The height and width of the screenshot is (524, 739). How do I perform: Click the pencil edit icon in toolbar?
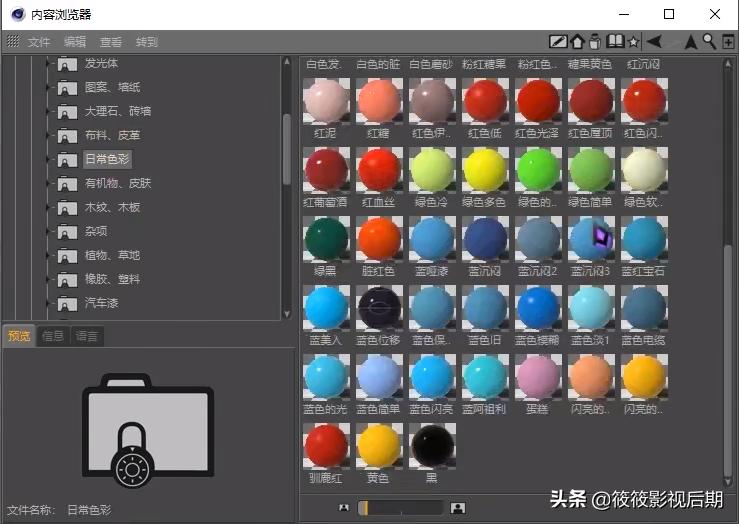(x=558, y=41)
